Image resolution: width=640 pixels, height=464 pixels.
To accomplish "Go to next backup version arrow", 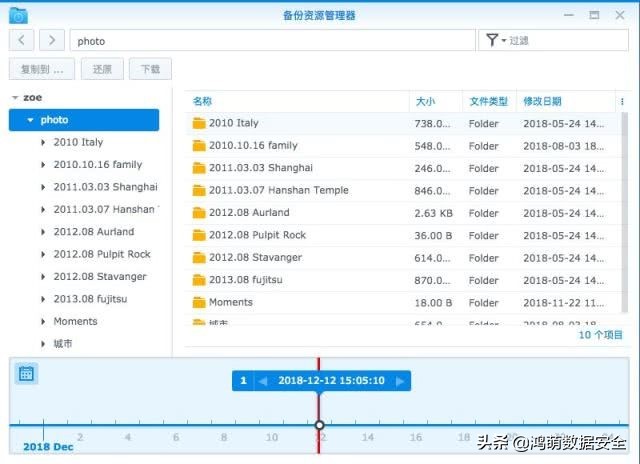I will click(400, 381).
